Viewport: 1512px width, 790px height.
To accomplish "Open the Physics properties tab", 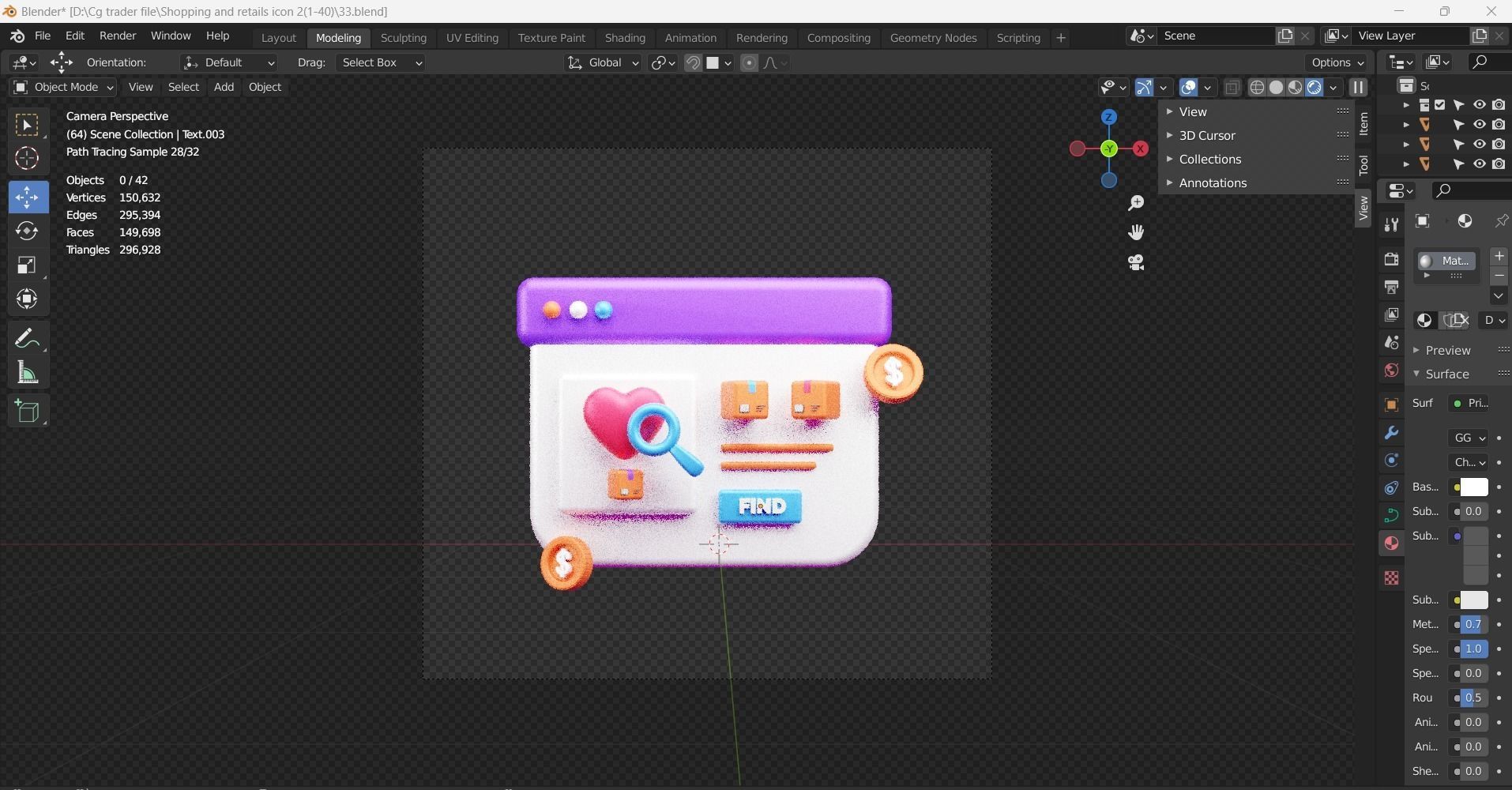I will [1391, 461].
